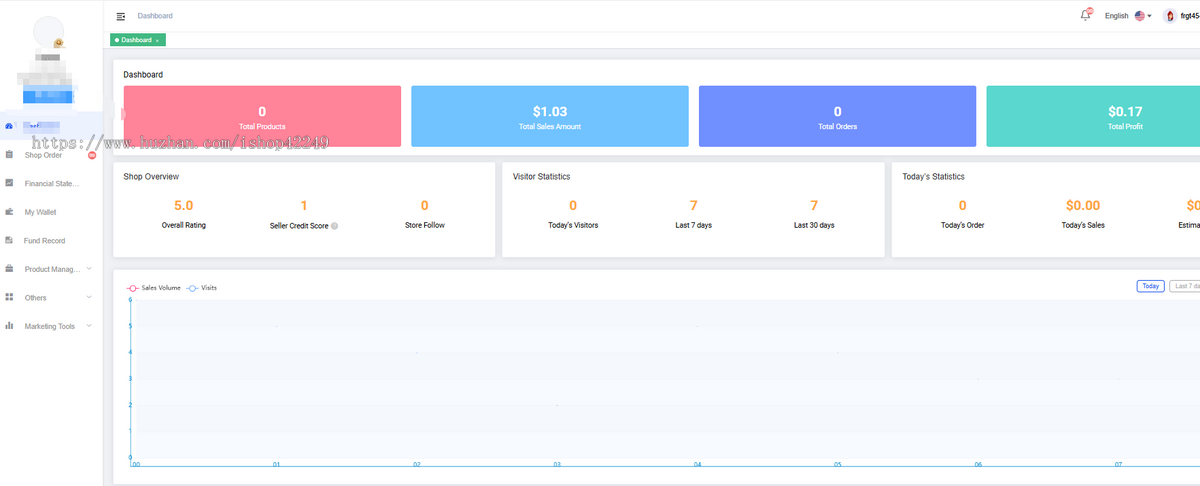Click the Seller Credit Score info icon

coord(334,226)
